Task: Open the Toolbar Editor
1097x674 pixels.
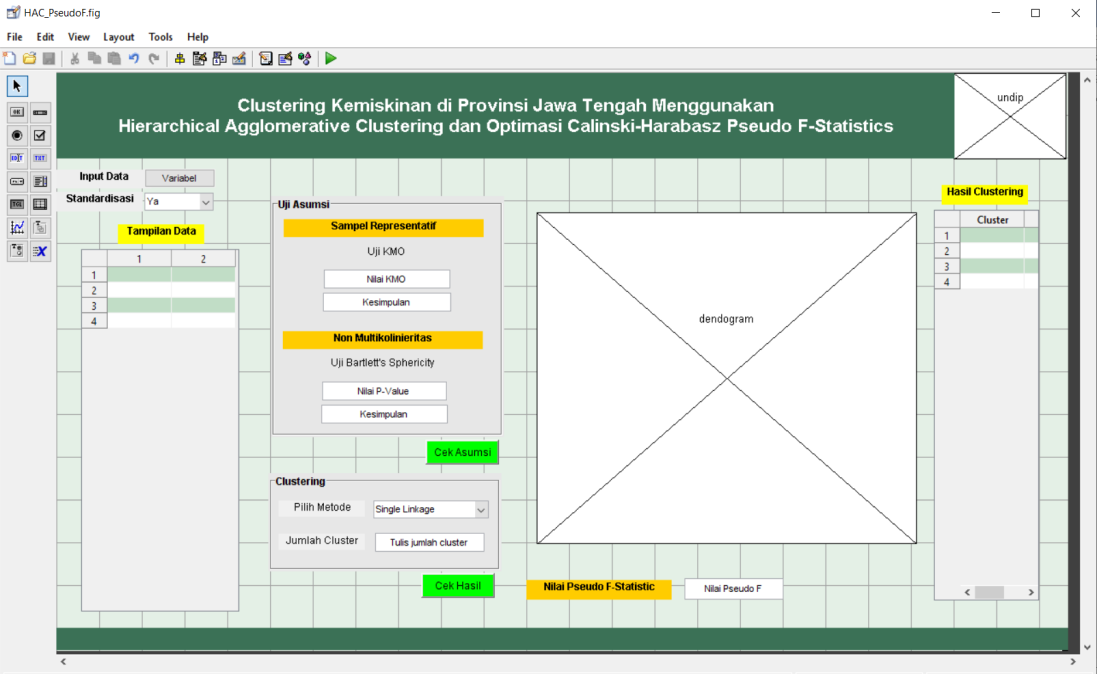Action: pos(239,59)
